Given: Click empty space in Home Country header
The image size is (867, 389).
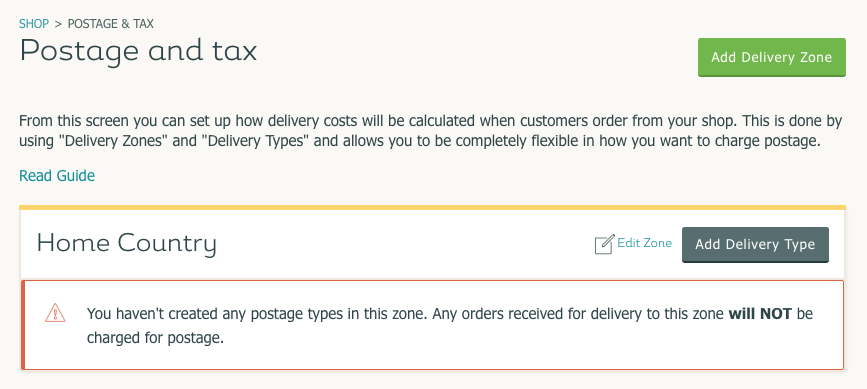Looking at the screenshot, I should [x=404, y=244].
